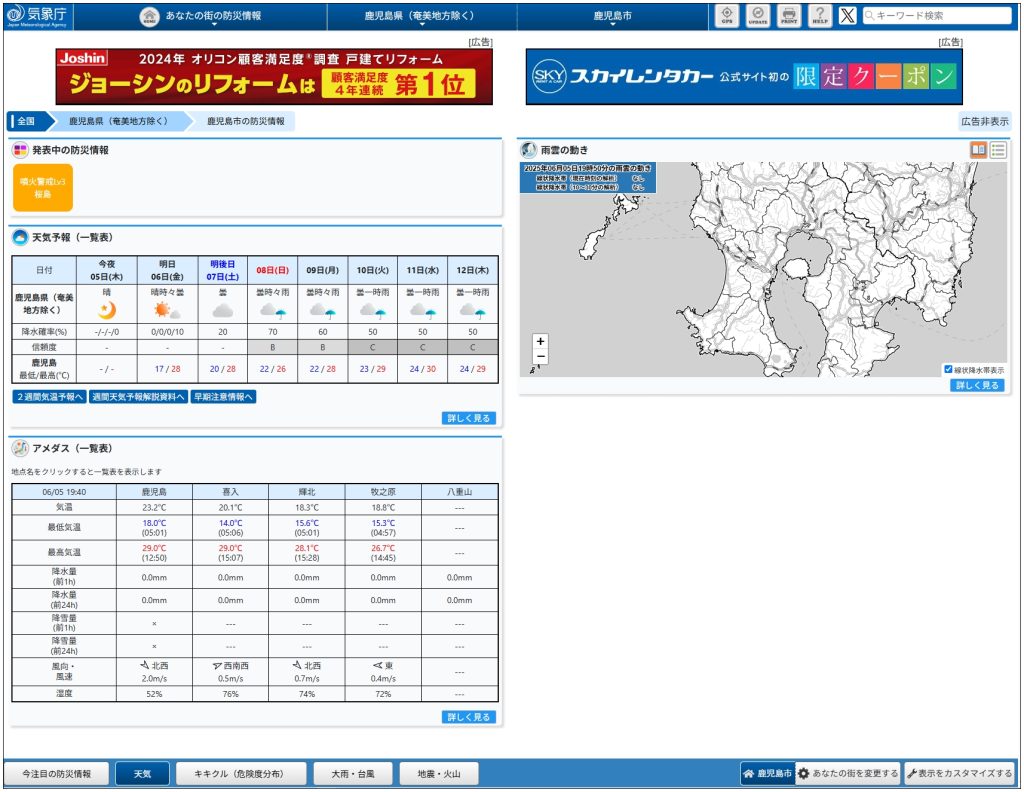This screenshot has width=1024, height=792.
Task: Click the UPDATE refresh icon
Action: coord(757,16)
